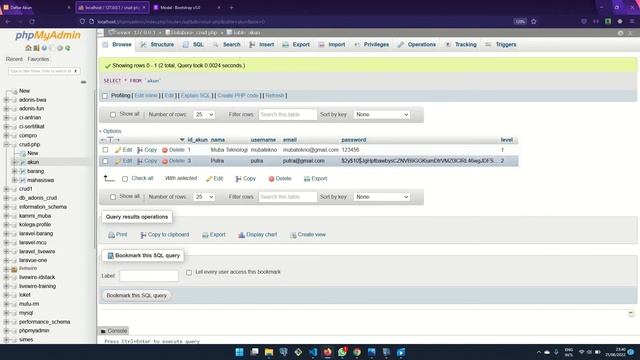
Task: Delete the row with username mubatekno
Action: 173,150
